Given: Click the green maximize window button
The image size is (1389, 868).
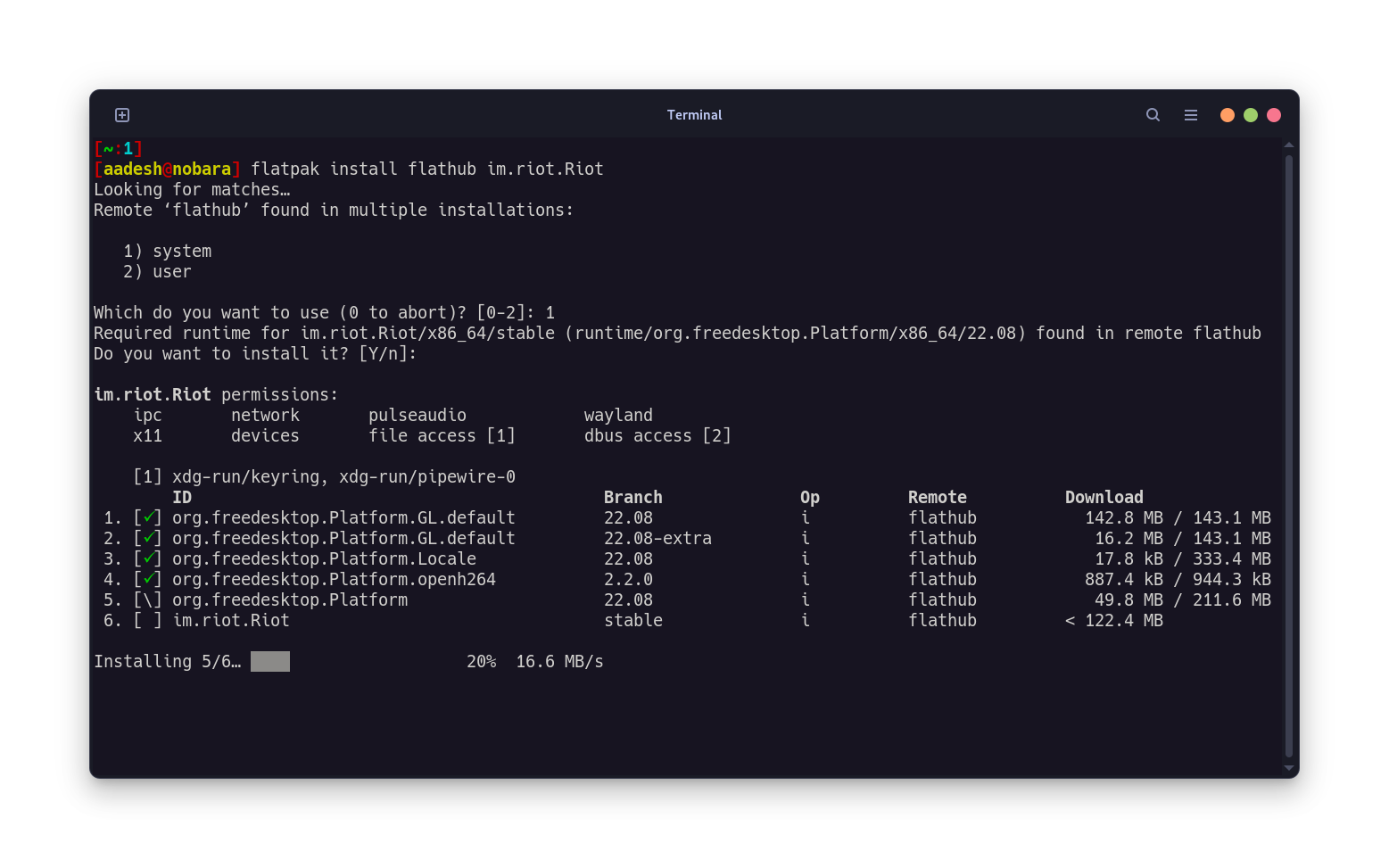Looking at the screenshot, I should 1251,115.
